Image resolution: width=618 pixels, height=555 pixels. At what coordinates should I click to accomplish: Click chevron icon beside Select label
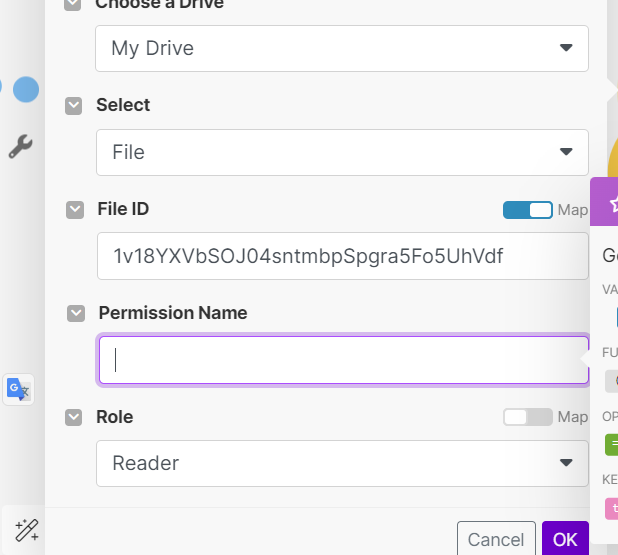[73, 105]
